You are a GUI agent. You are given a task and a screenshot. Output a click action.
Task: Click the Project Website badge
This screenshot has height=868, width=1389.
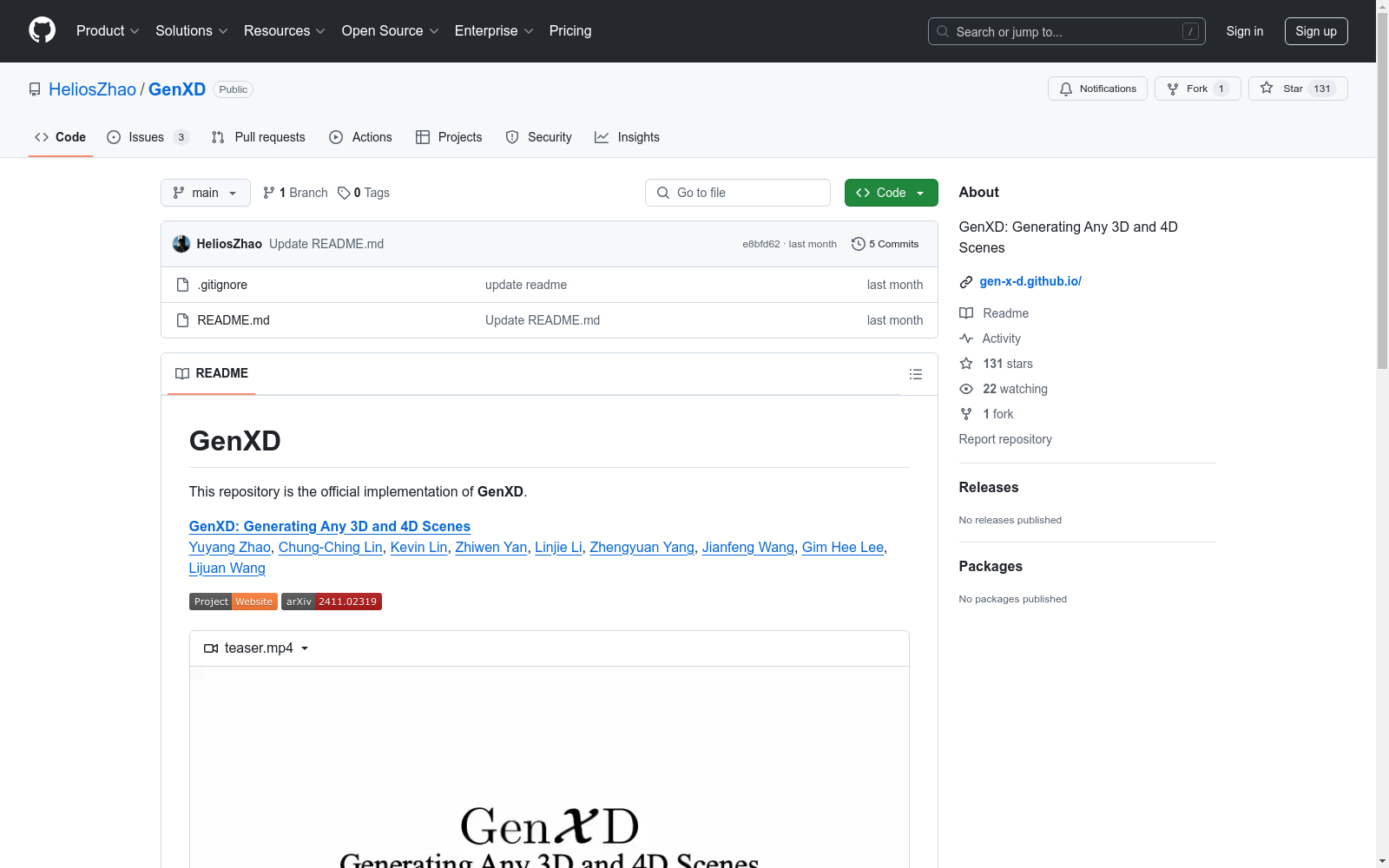click(x=234, y=602)
